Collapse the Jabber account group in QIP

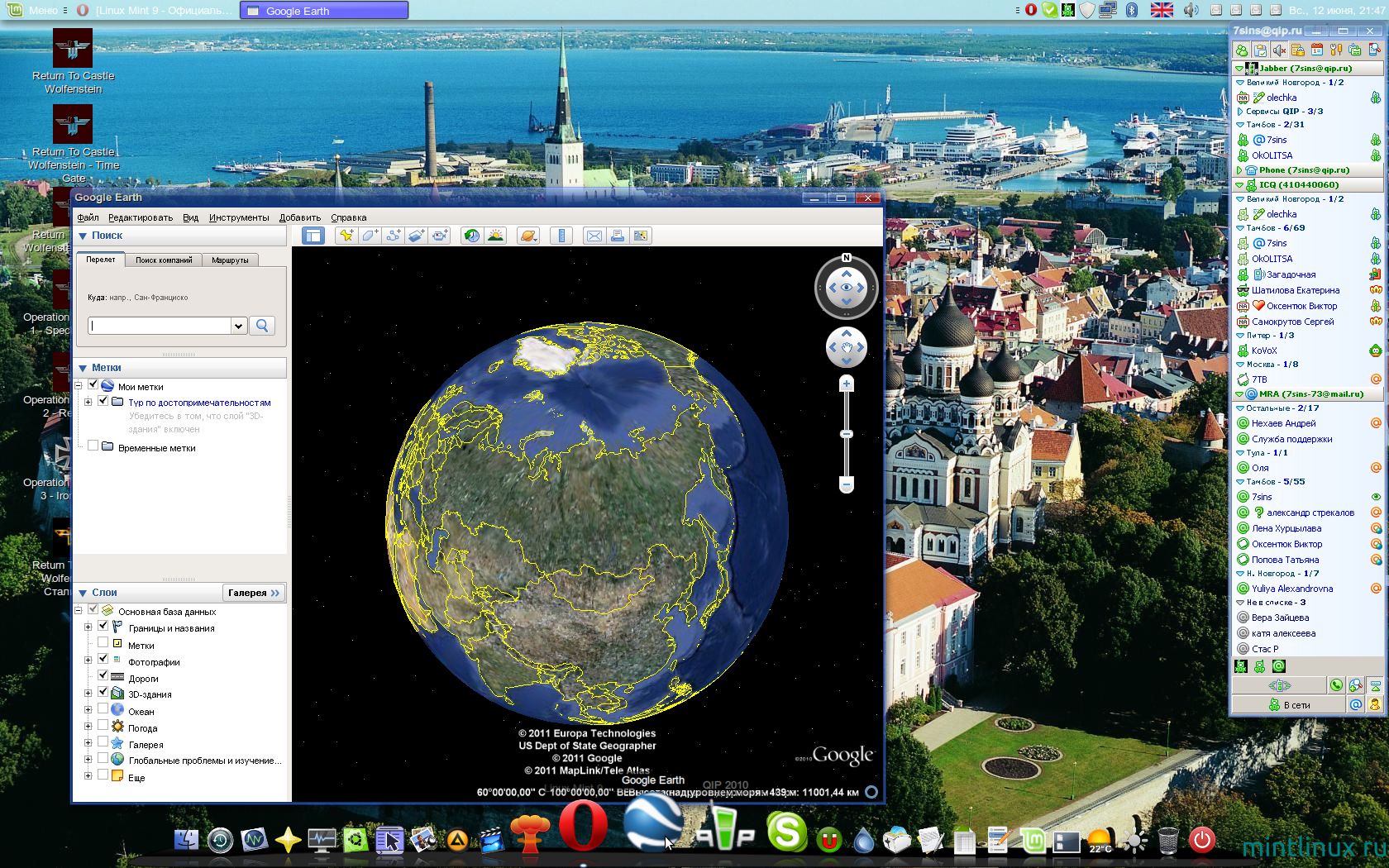[1239, 69]
